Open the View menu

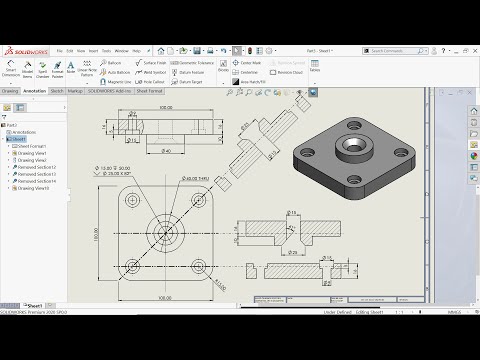pyautogui.click(x=81, y=51)
